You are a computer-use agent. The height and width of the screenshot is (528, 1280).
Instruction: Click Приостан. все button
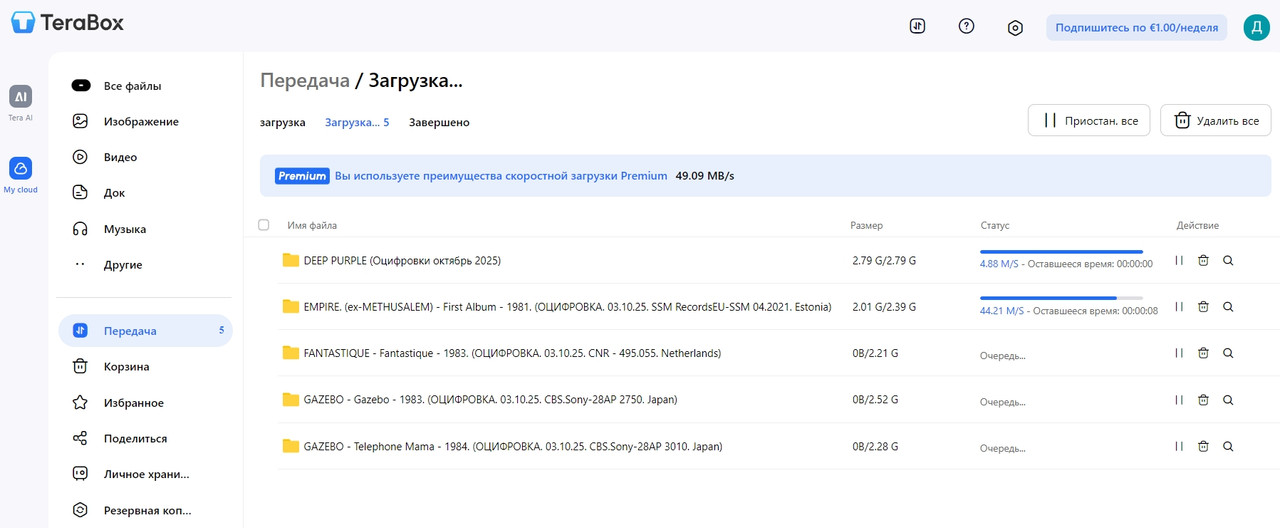tap(1089, 120)
